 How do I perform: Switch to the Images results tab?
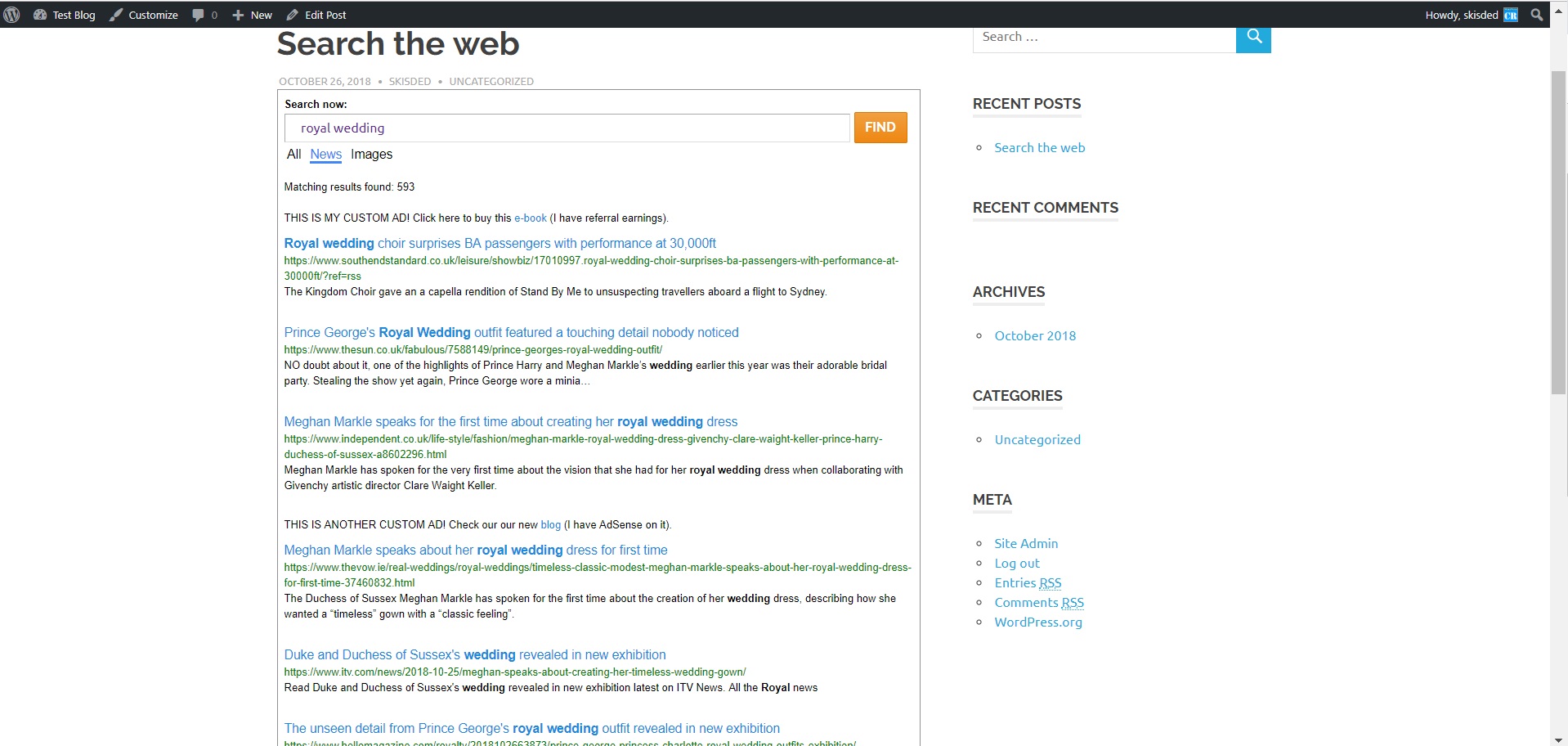[x=371, y=154]
